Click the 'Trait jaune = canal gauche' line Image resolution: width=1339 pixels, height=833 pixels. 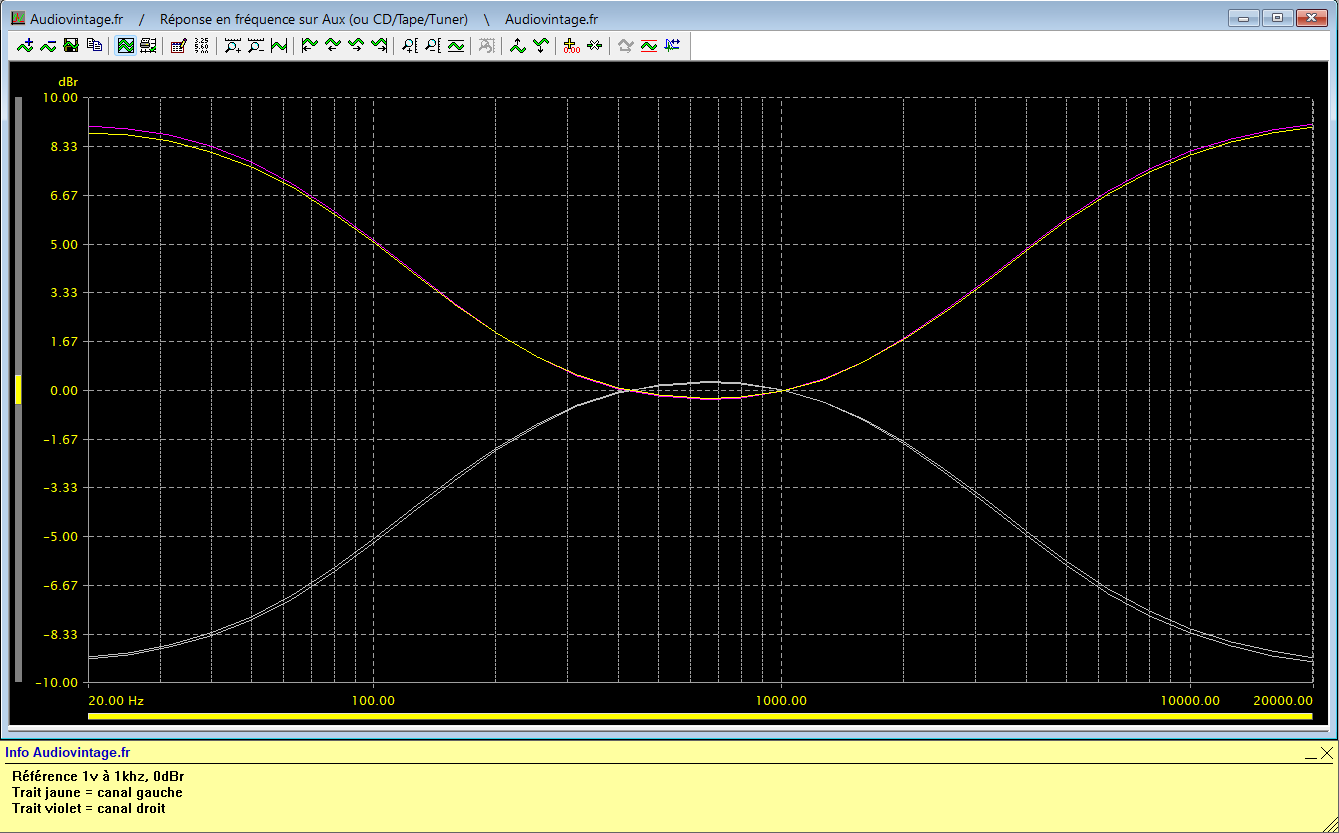pos(97,792)
